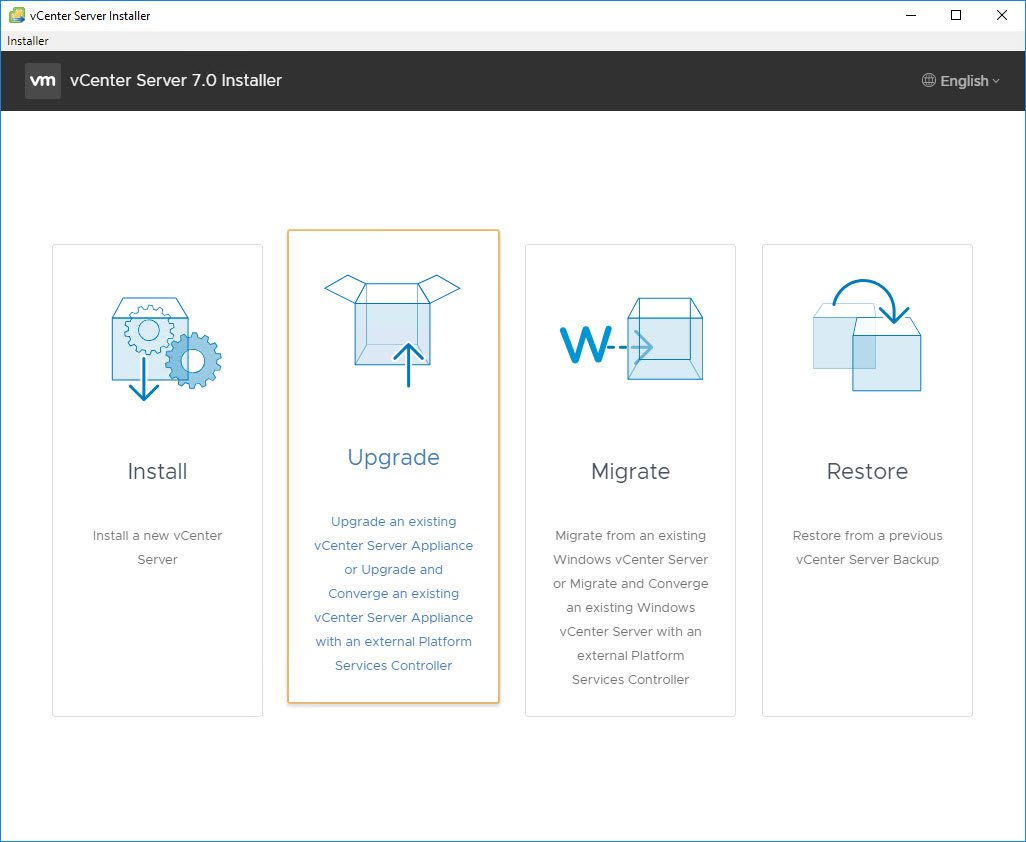Click the VMware logo
The width and height of the screenshot is (1026, 842).
(x=41, y=80)
